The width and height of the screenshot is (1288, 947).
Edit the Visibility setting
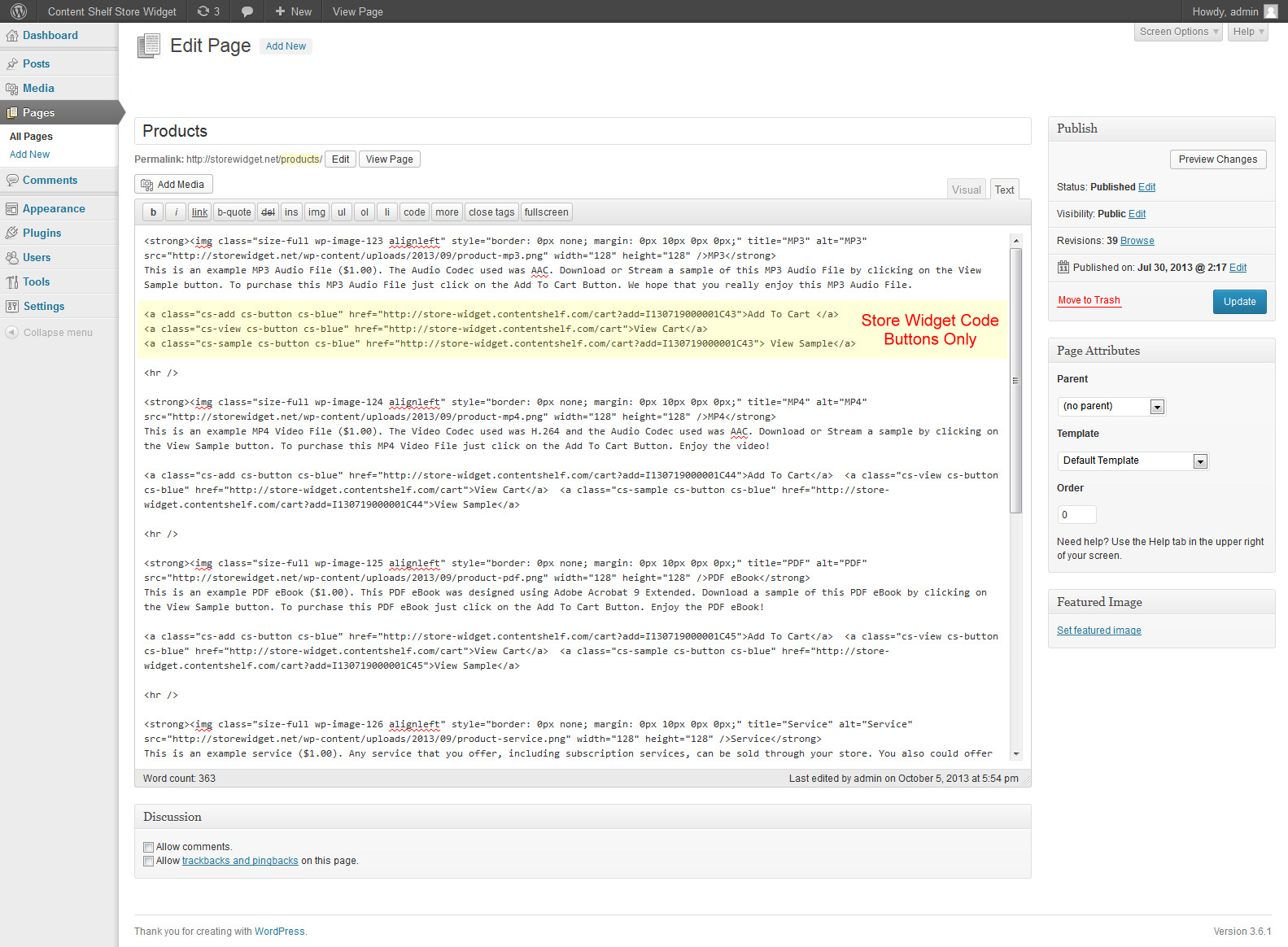click(1137, 214)
